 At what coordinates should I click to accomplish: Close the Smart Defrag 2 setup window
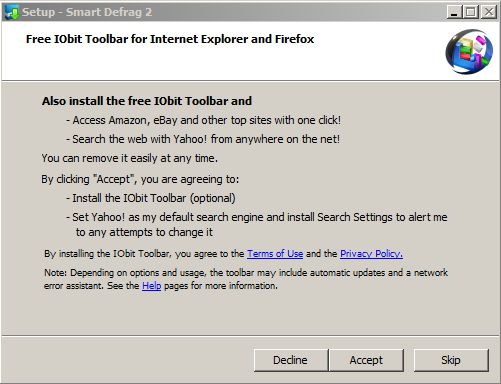(489, 12)
